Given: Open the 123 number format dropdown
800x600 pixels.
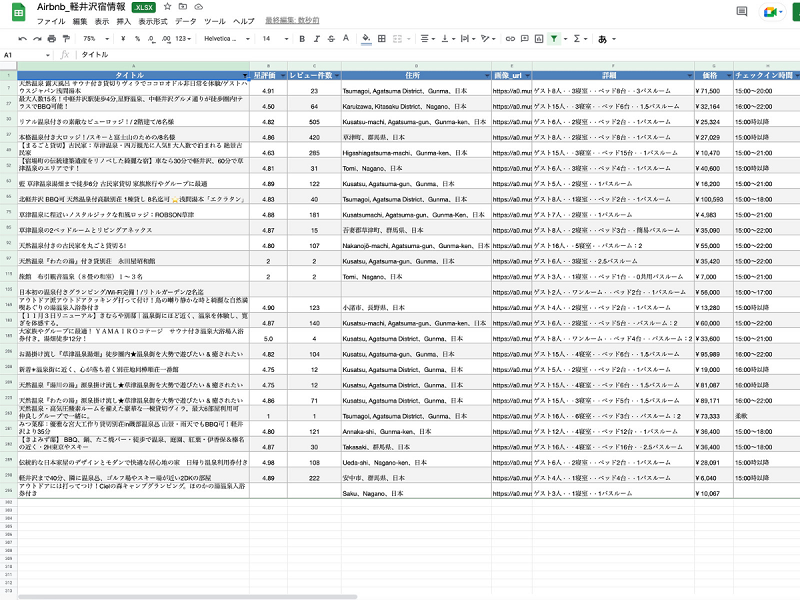Looking at the screenshot, I should click(183, 39).
